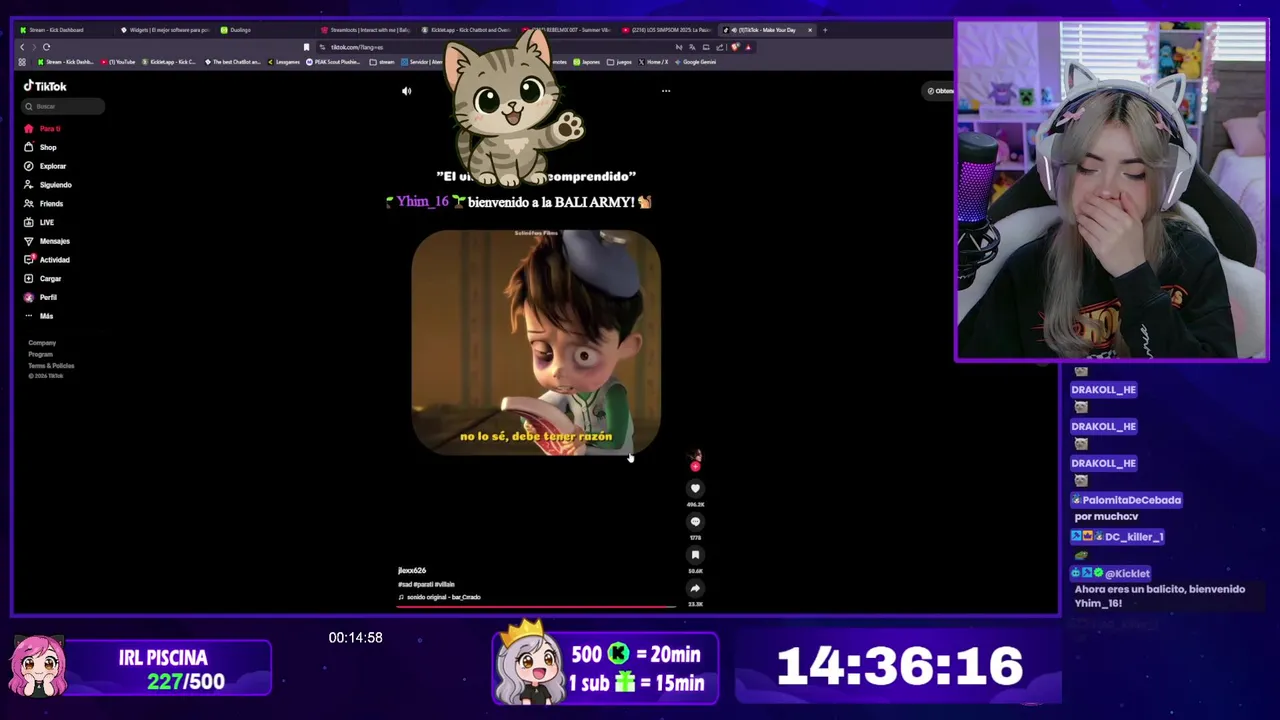Switch to the Duolingo browser tab
Screen dimensions: 1280x720
236,30
